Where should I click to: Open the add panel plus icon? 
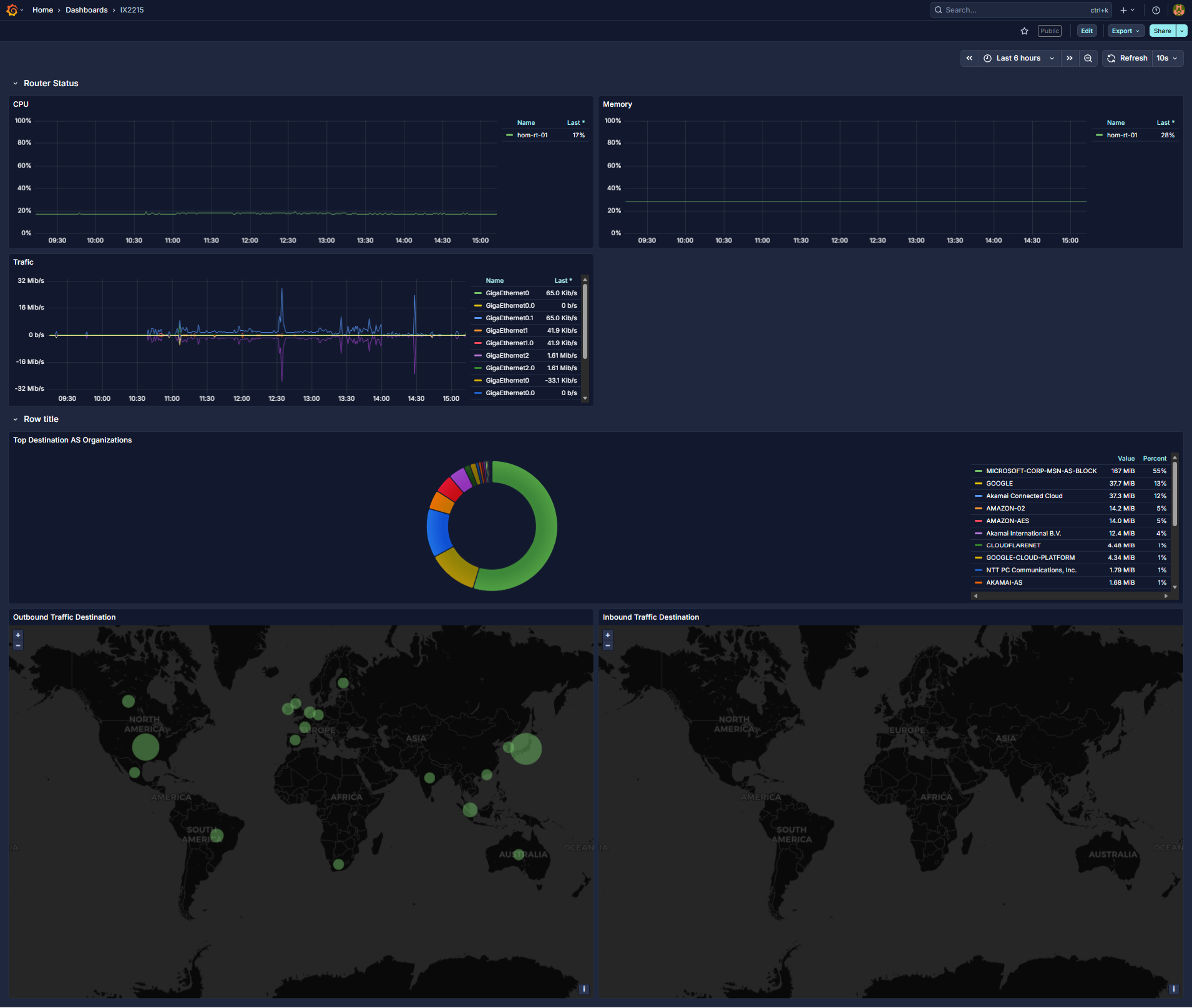coord(1122,9)
